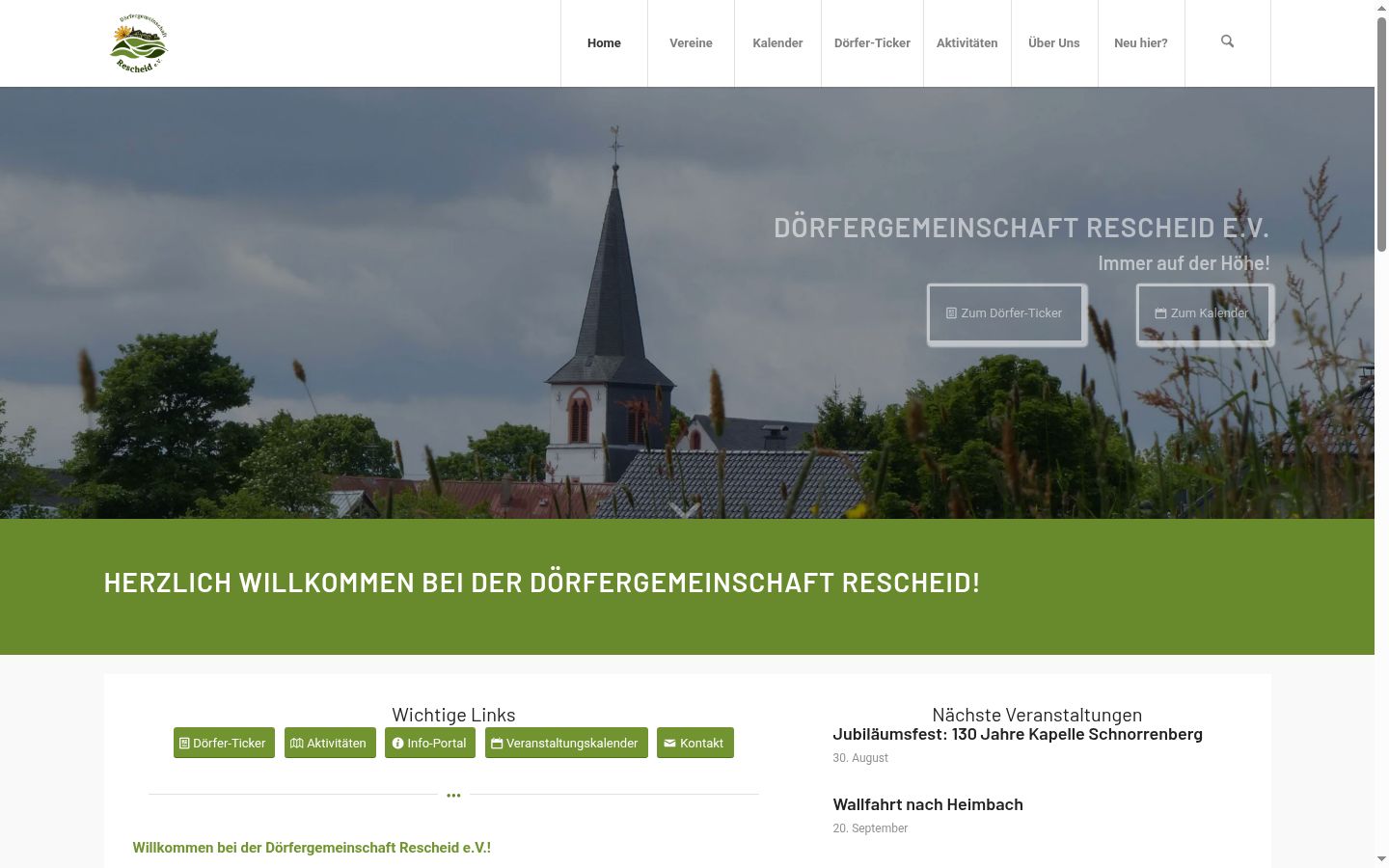Click the Kontakt button
The image size is (1389, 868).
click(x=695, y=743)
